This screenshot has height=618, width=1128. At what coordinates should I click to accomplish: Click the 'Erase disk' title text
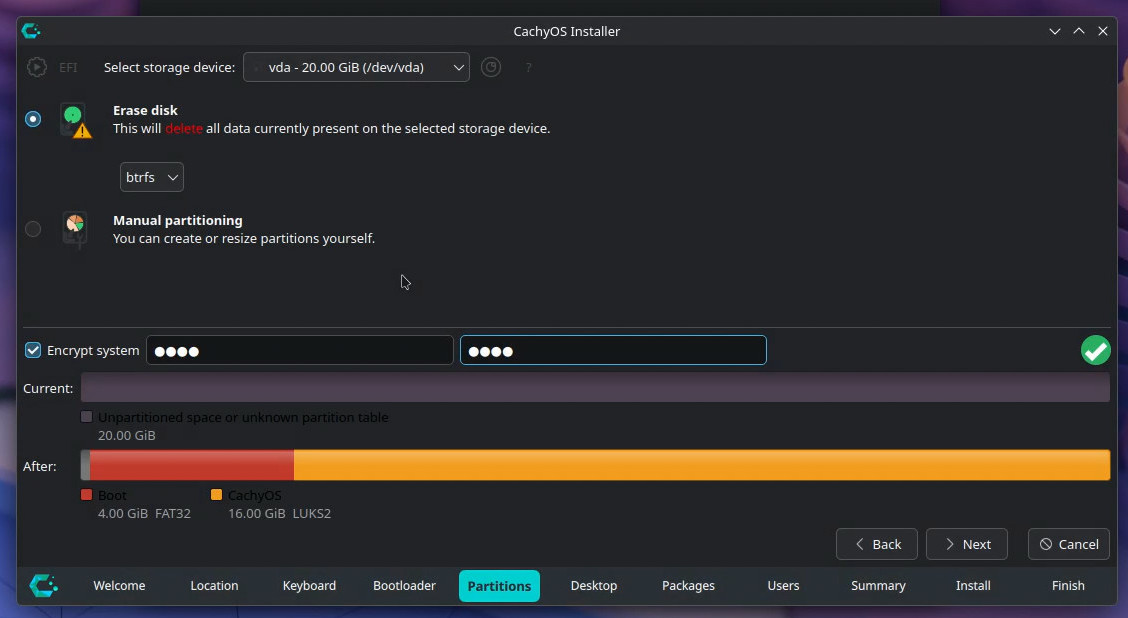tap(145, 110)
